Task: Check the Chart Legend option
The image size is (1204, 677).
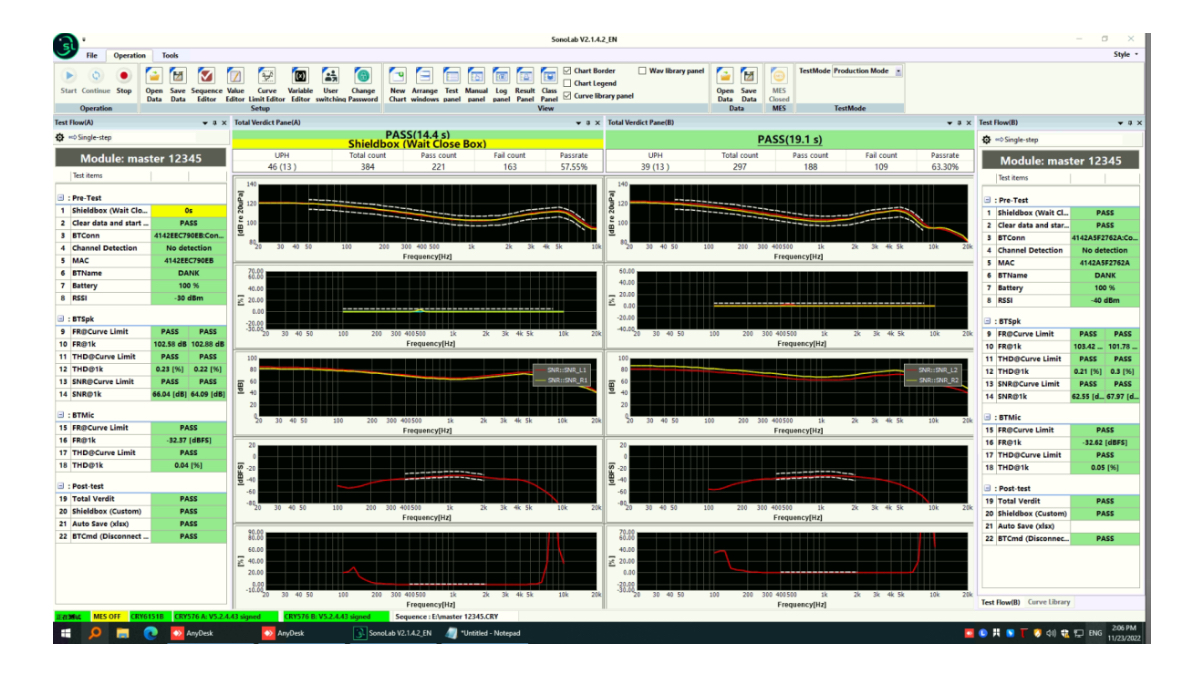Action: coord(567,83)
